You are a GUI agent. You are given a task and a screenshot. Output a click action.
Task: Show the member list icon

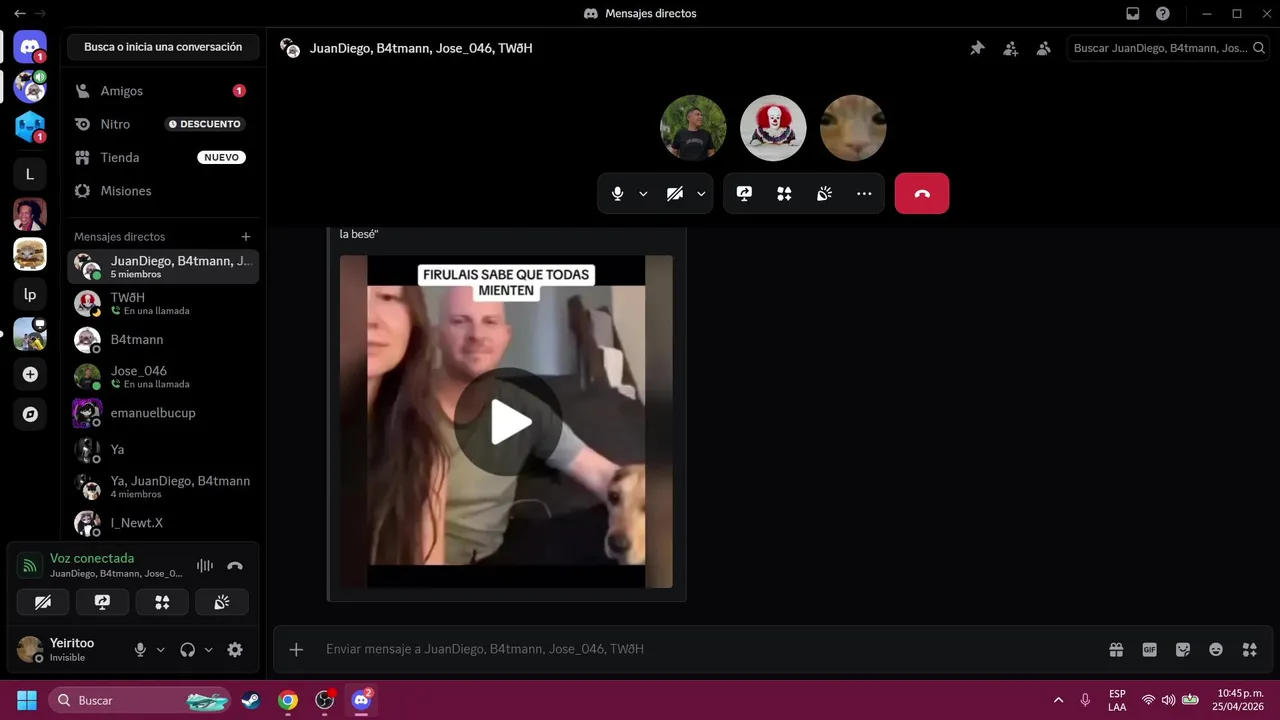click(x=1043, y=48)
